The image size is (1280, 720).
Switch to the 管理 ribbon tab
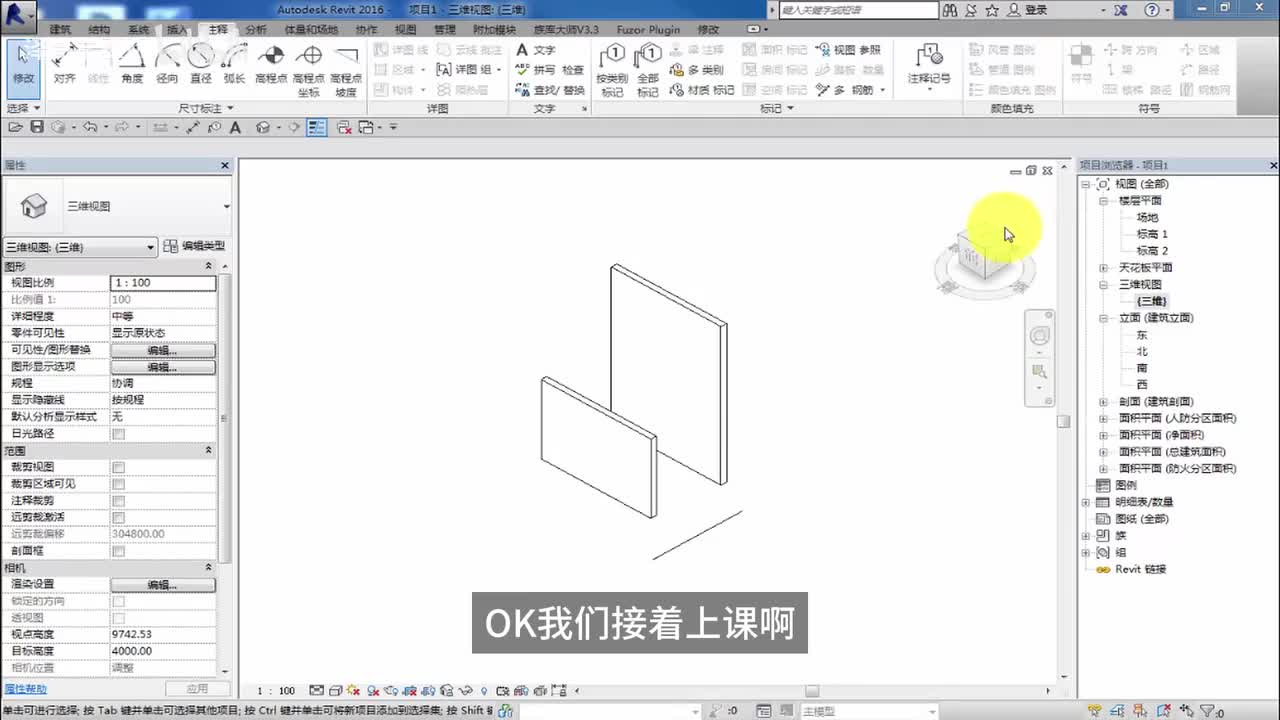444,30
